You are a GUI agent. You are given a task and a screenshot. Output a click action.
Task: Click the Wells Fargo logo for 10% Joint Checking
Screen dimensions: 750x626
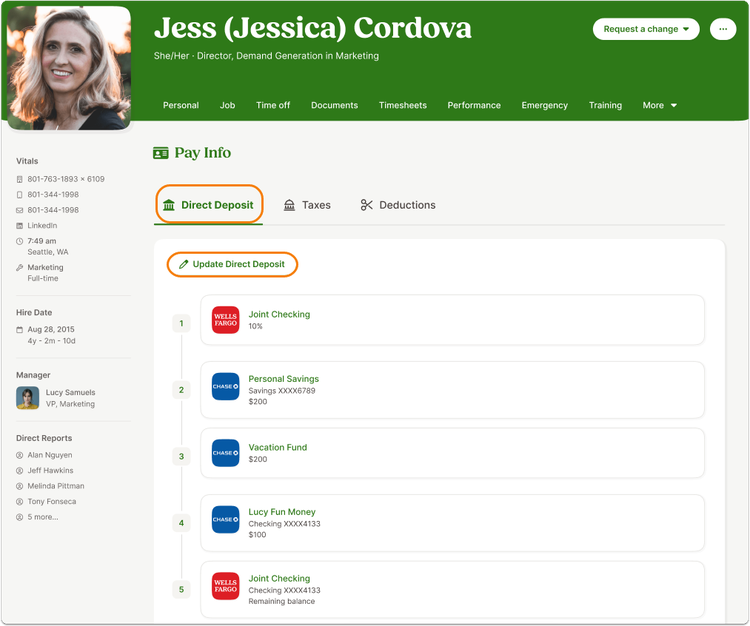click(x=226, y=320)
